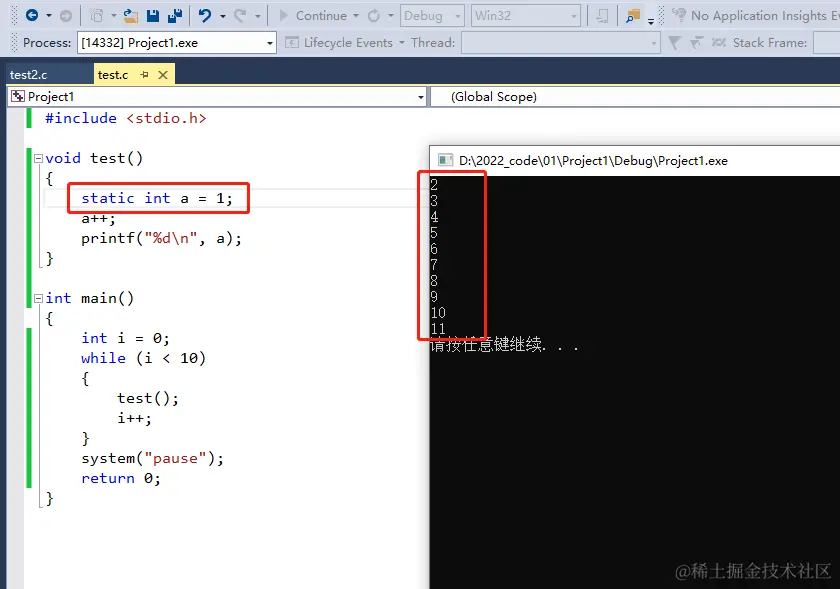Viewport: 840px width, 589px height.
Task: Collapse the int main() function block
Action: [38, 299]
